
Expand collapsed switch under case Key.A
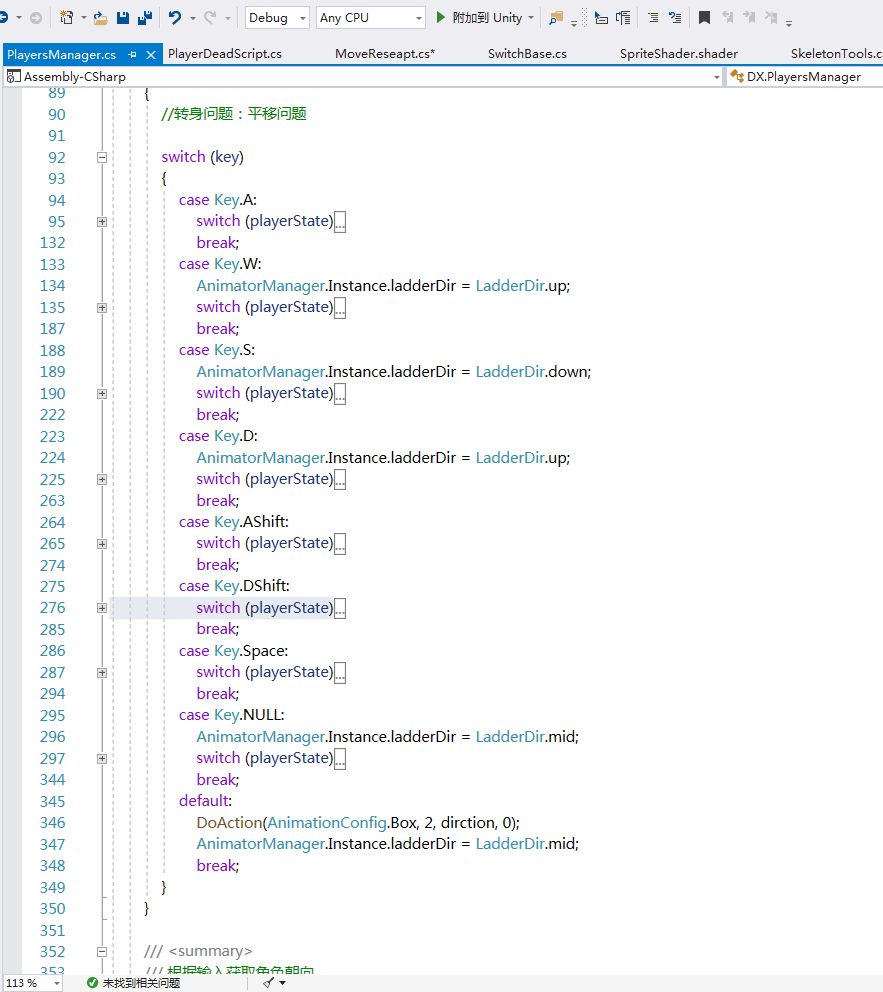pos(101,221)
